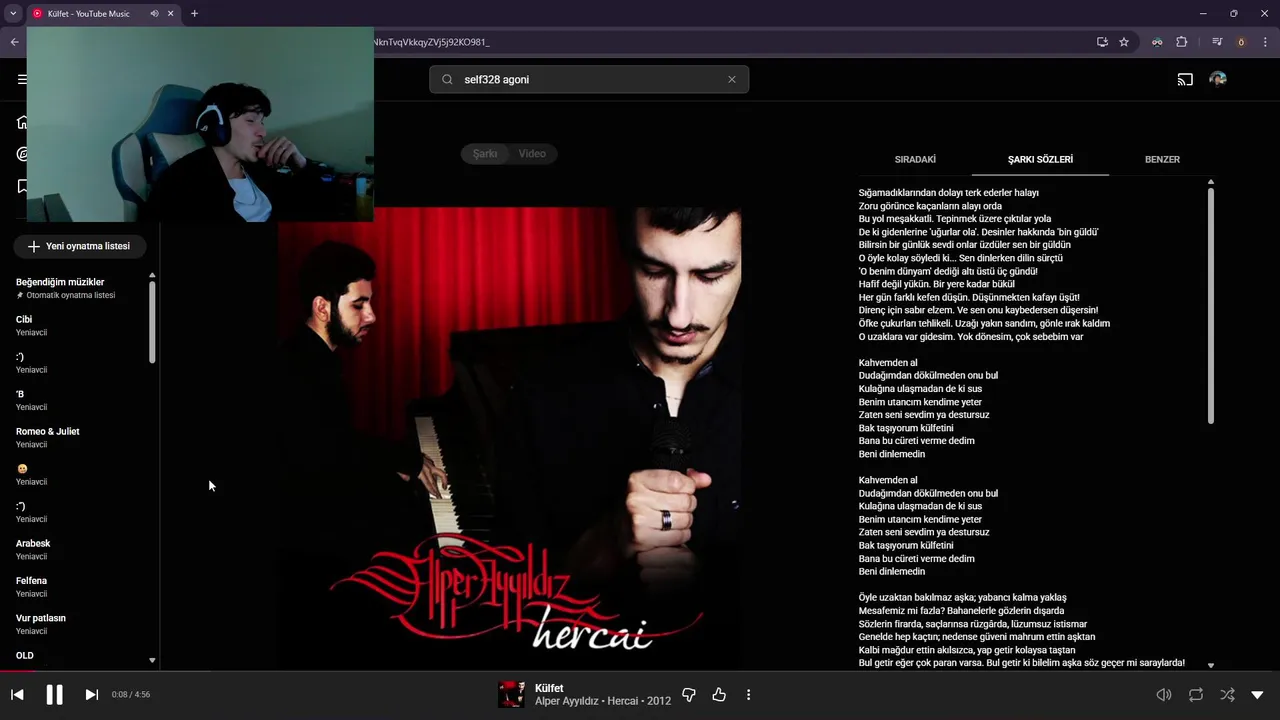Switch to Video mode
1280x720 pixels.
532,153
